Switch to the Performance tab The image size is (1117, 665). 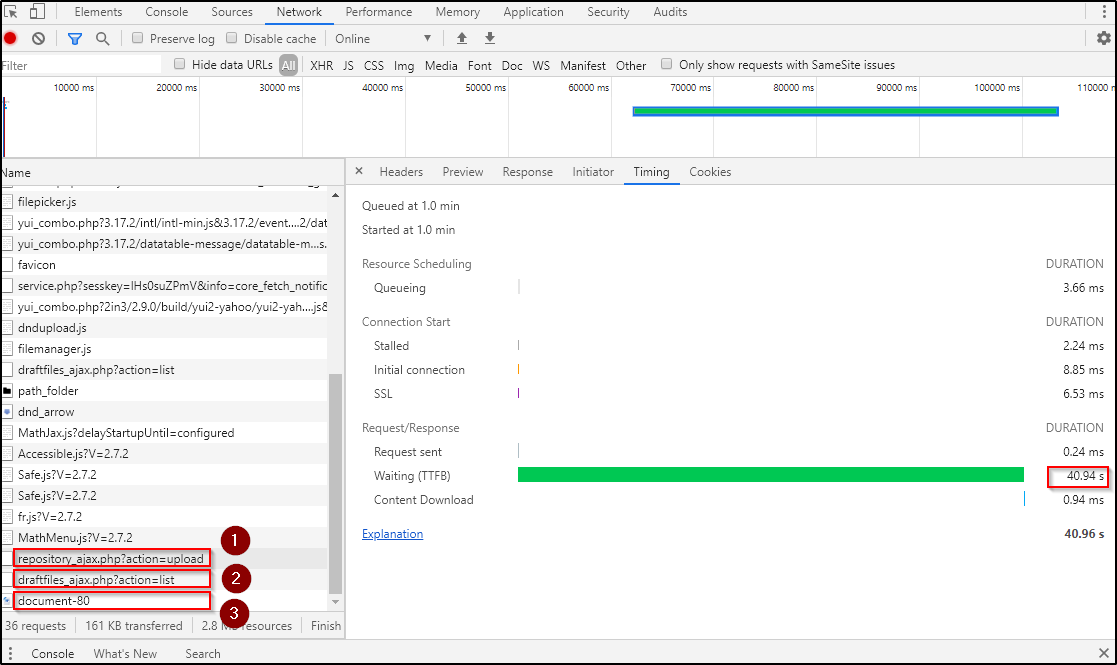(378, 12)
